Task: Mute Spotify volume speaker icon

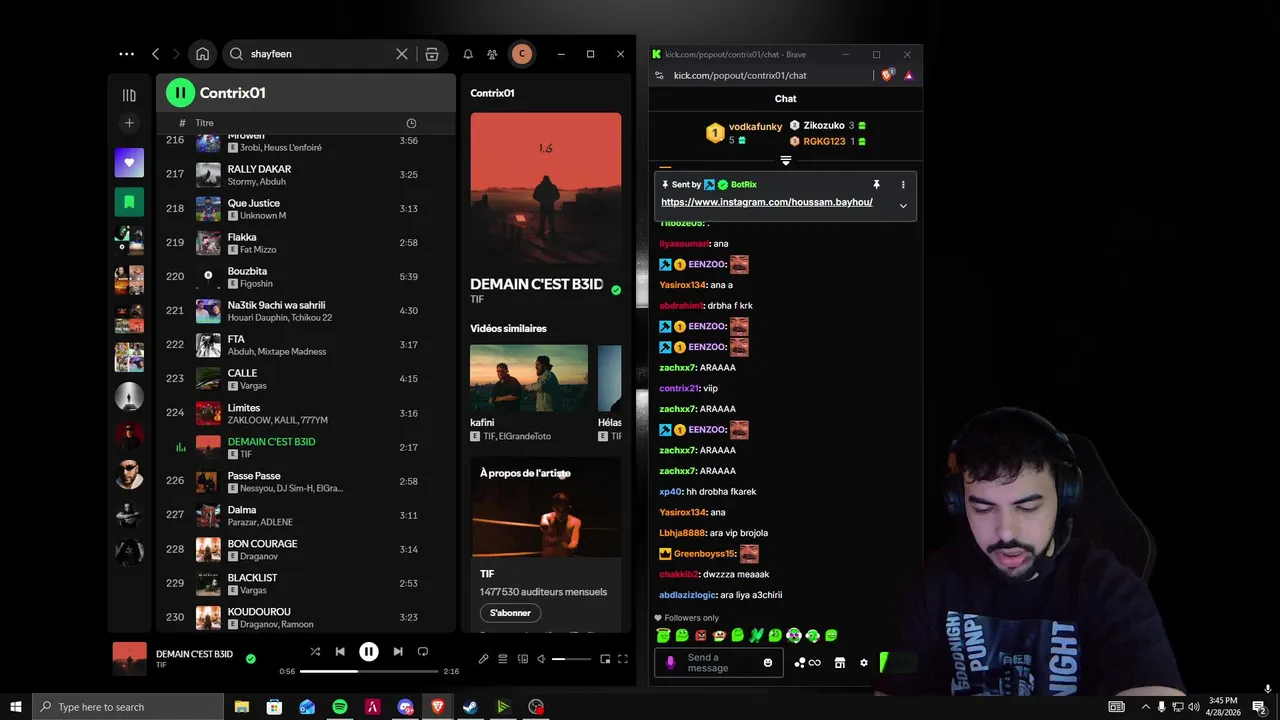Action: pyautogui.click(x=541, y=659)
